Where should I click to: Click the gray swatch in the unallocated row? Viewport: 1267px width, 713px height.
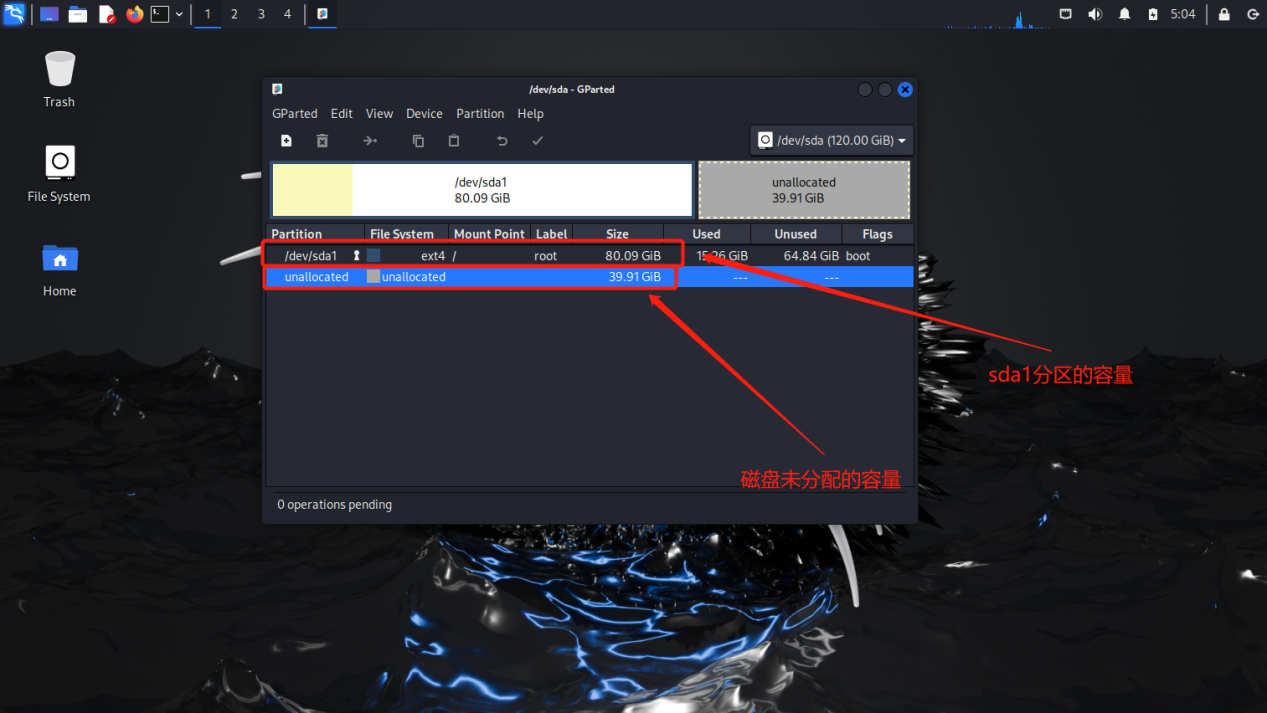click(x=373, y=277)
